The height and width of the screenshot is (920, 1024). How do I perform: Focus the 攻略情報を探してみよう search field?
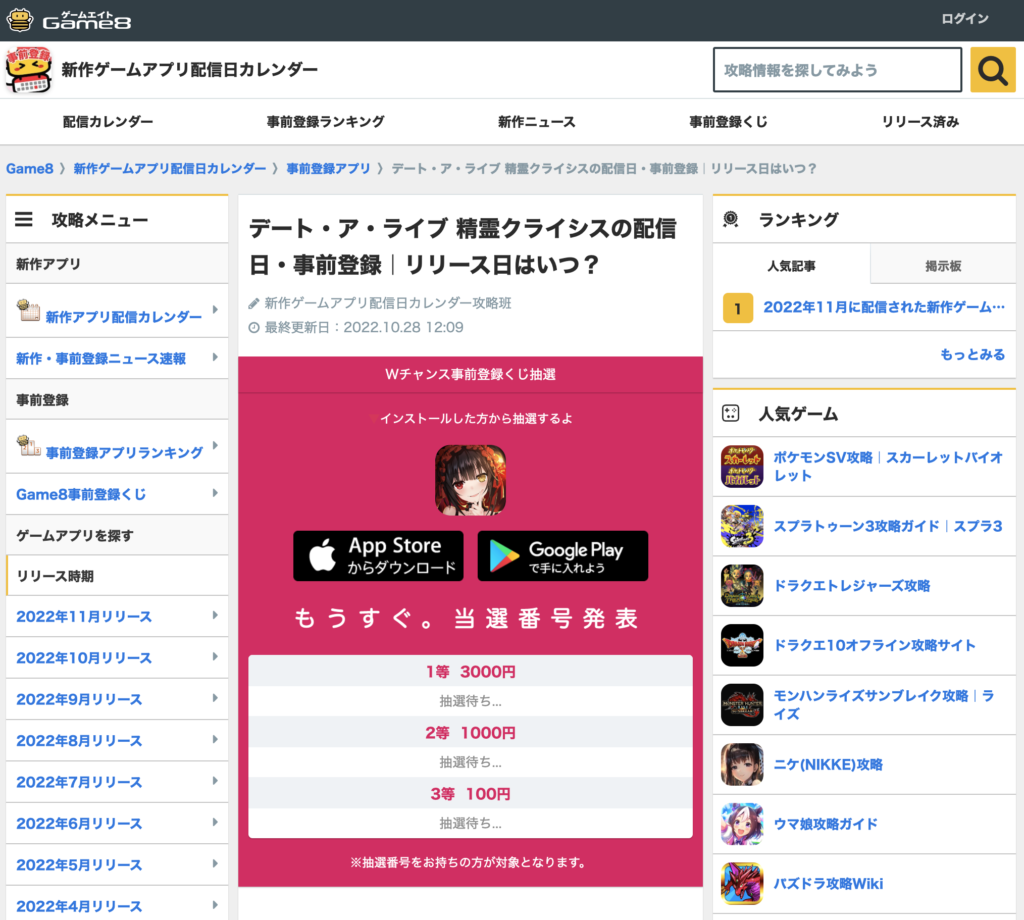(x=836, y=70)
